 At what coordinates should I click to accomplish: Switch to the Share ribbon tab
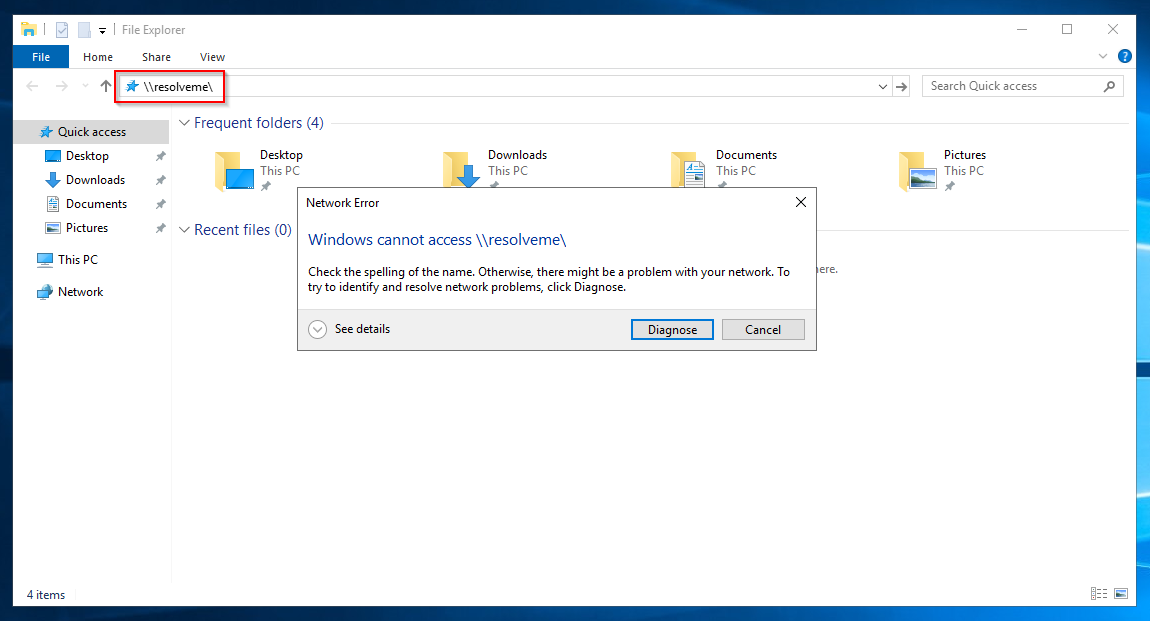click(156, 56)
